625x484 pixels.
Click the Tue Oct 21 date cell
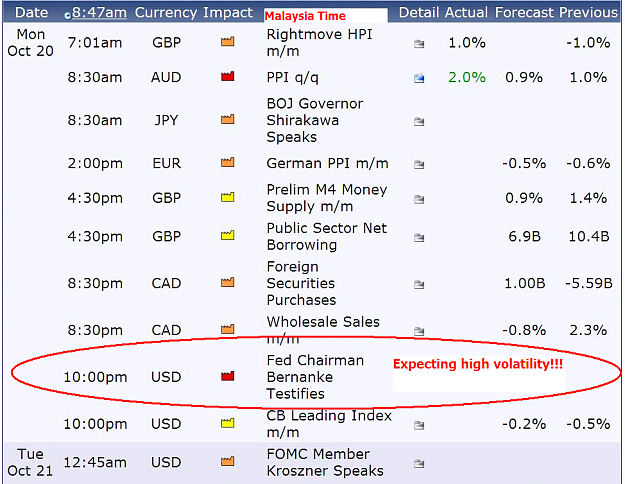tap(30, 462)
